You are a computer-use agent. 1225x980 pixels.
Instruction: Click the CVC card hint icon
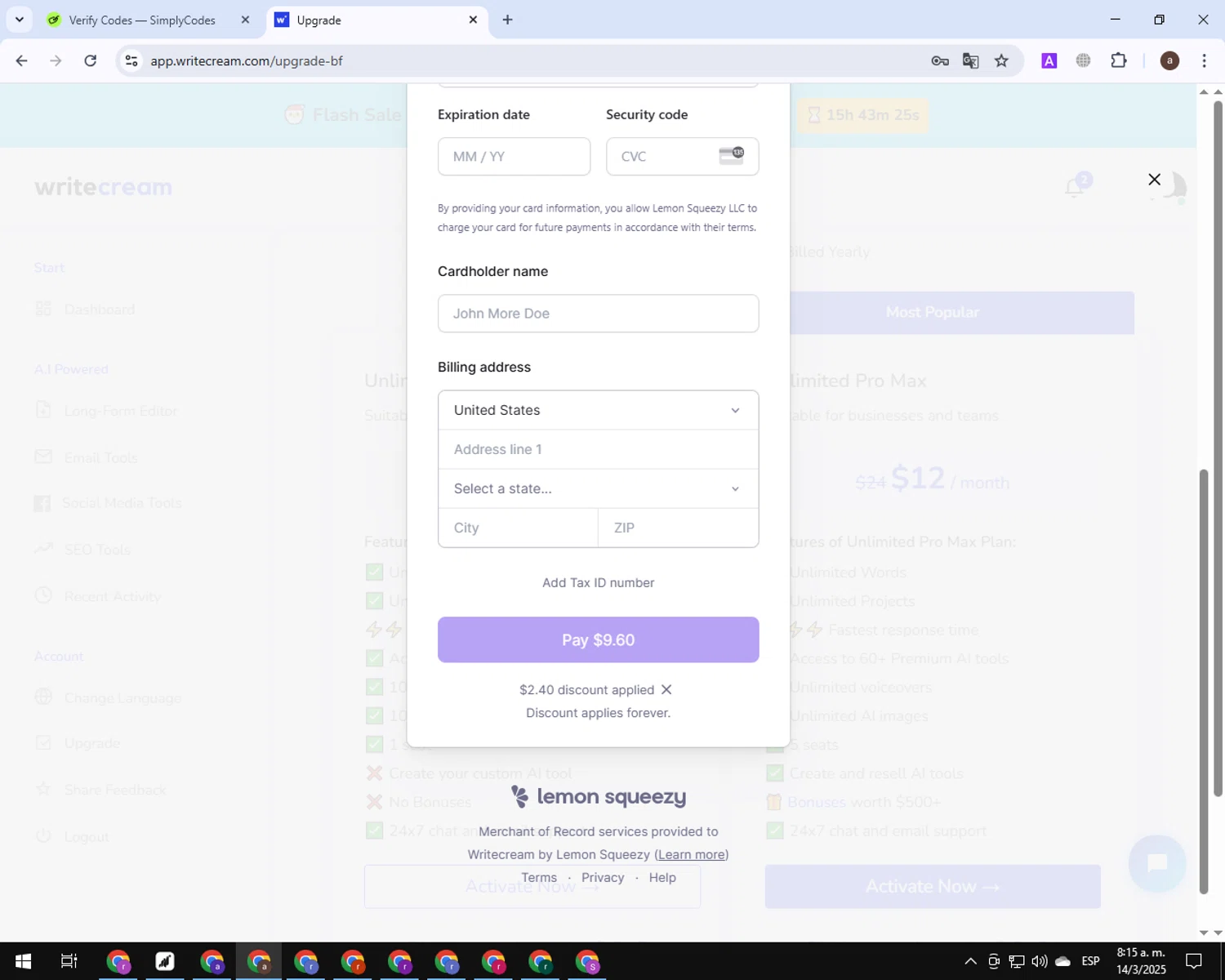pos(731,155)
